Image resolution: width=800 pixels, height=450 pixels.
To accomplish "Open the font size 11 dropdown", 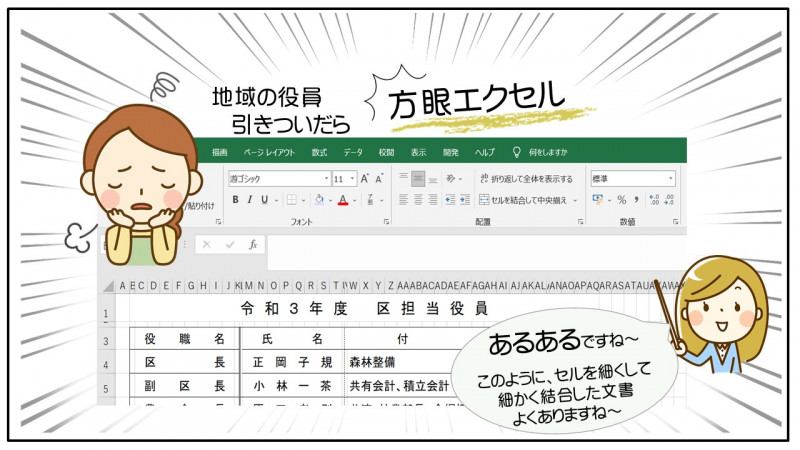I will click(x=352, y=179).
